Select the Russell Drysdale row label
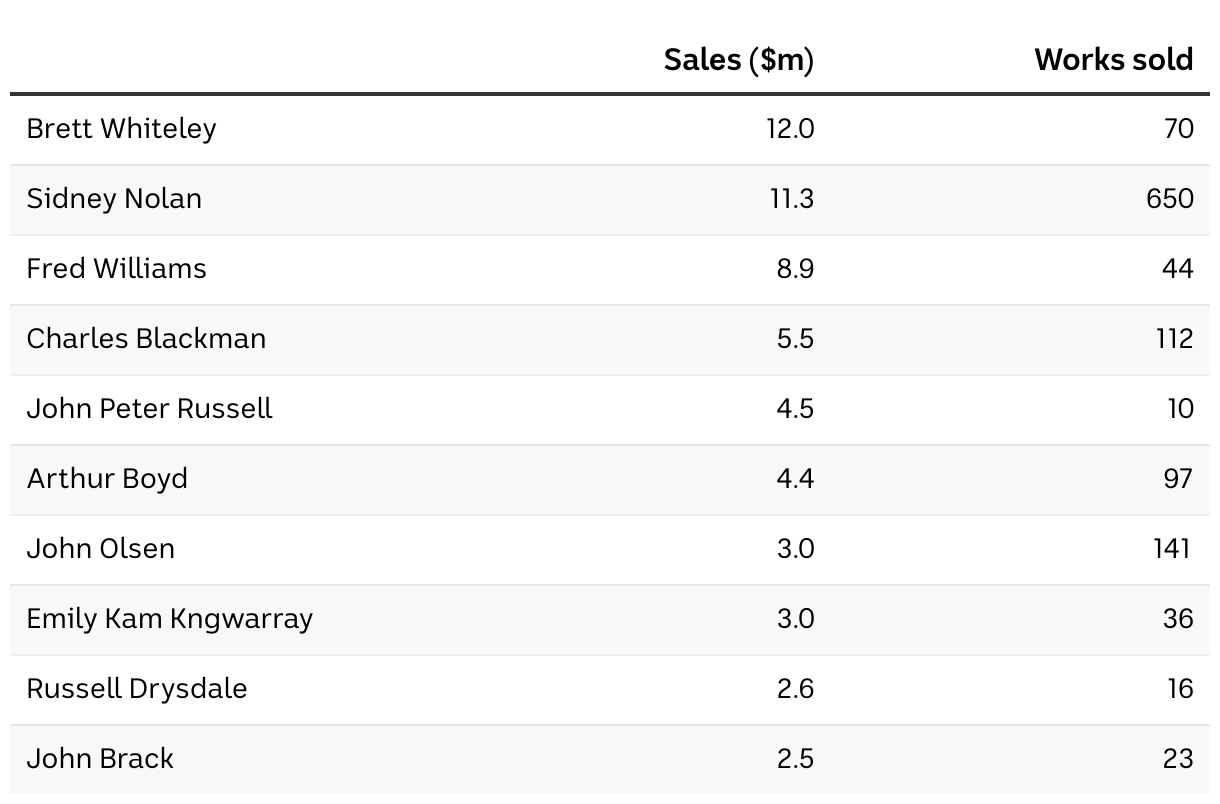Screen dimensions: 1220x804 (x=136, y=689)
